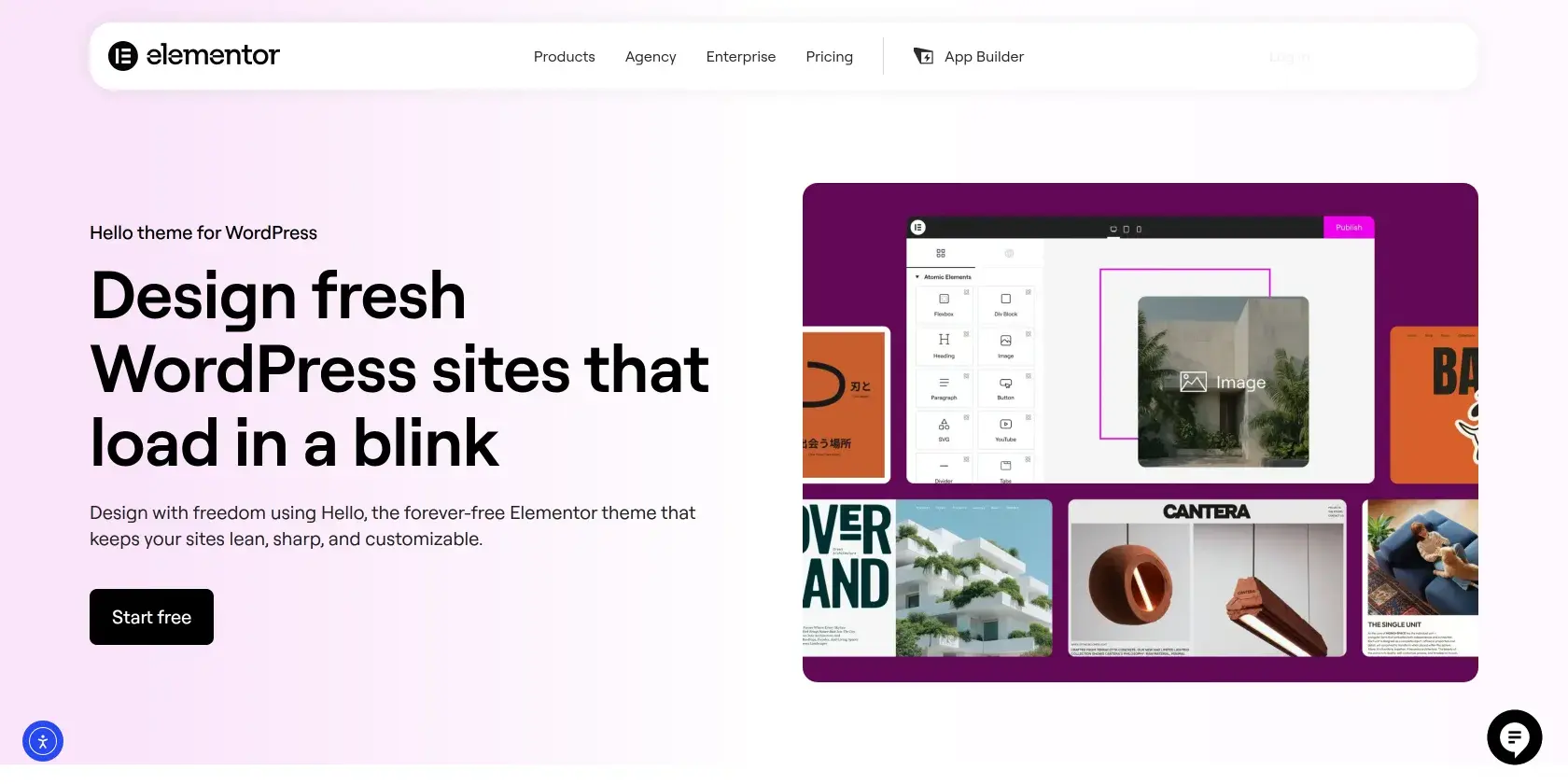Open the Products menu
This screenshot has width=1568, height=784.
coord(564,57)
